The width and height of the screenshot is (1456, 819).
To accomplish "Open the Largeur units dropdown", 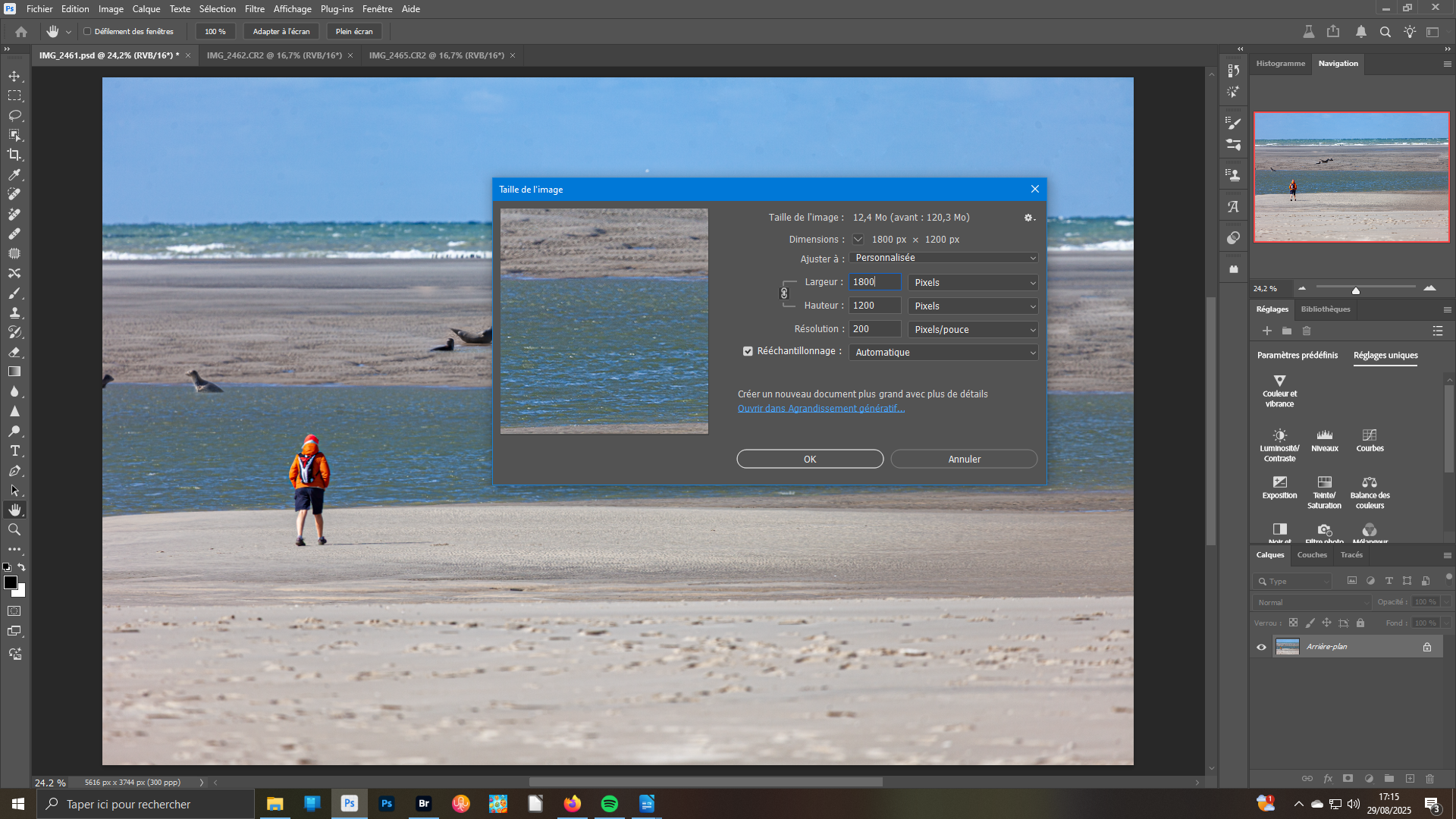I will (x=973, y=283).
